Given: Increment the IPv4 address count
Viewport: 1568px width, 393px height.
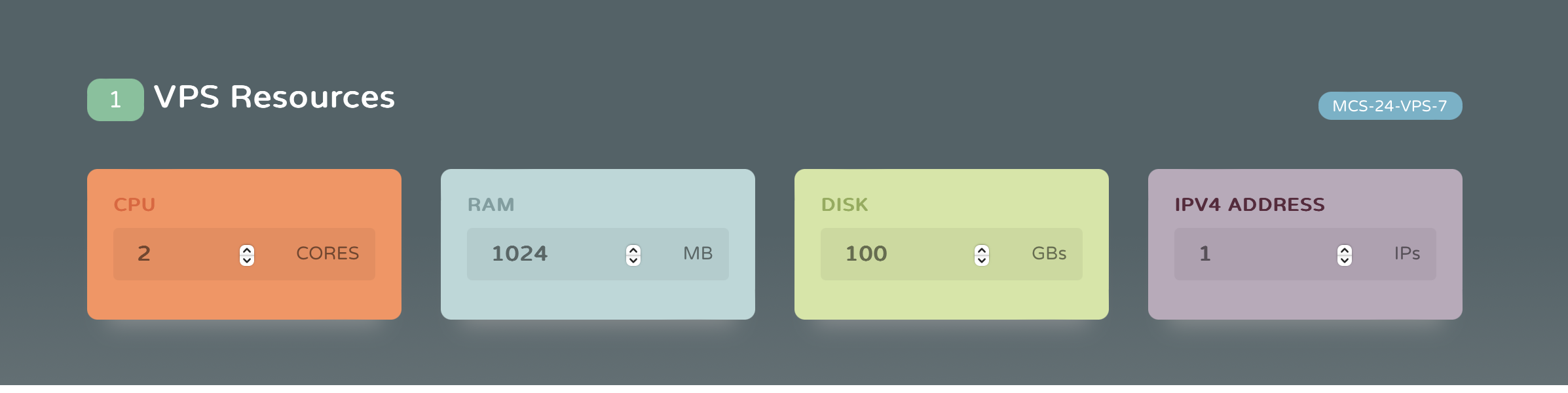Looking at the screenshot, I should [x=1345, y=250].
